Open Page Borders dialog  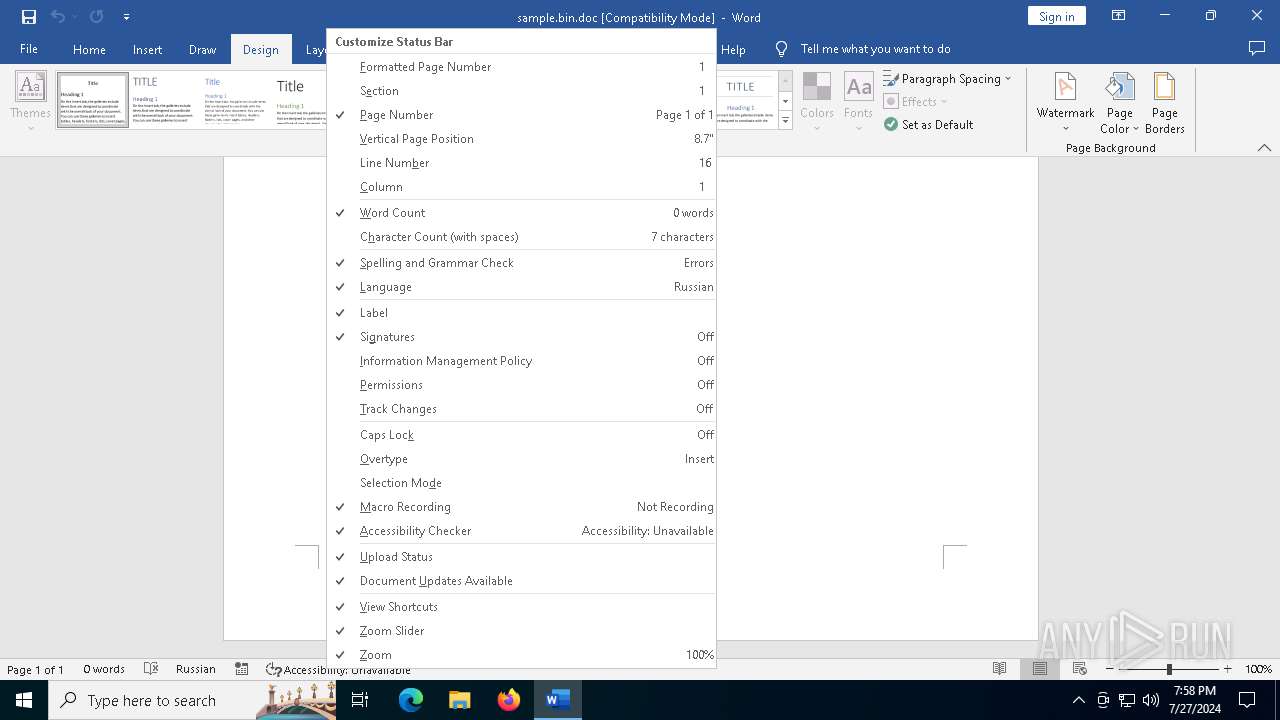(1164, 102)
